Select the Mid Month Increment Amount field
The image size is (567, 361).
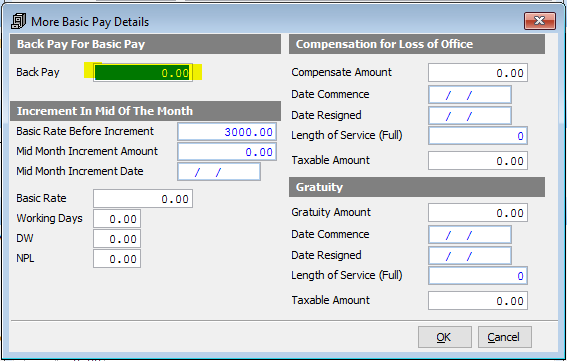point(227,152)
